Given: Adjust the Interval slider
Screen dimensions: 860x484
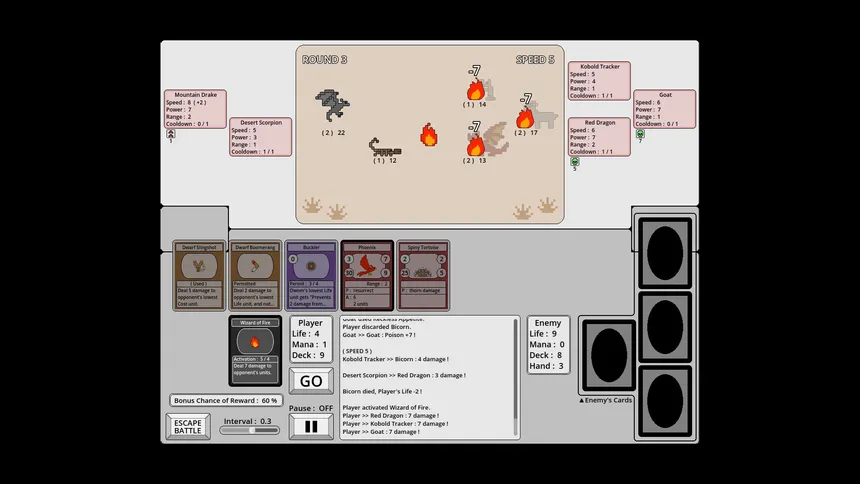Looking at the screenshot, I should pyautogui.click(x=250, y=431).
